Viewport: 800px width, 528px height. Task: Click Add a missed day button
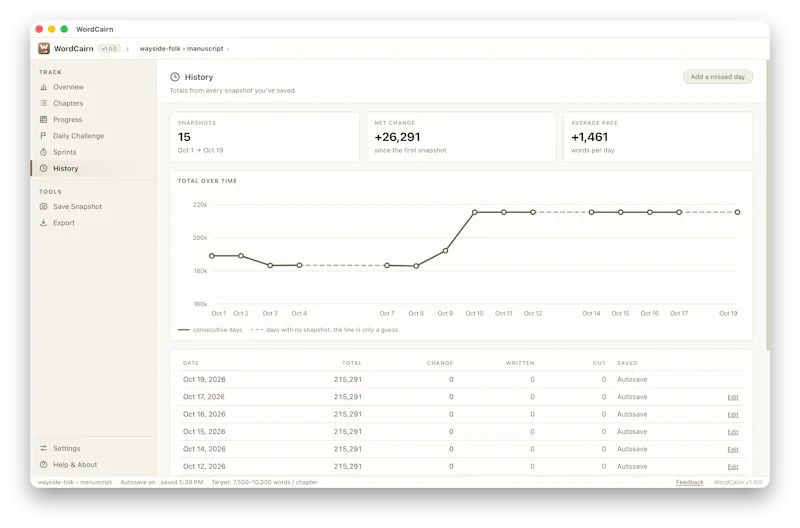718,77
